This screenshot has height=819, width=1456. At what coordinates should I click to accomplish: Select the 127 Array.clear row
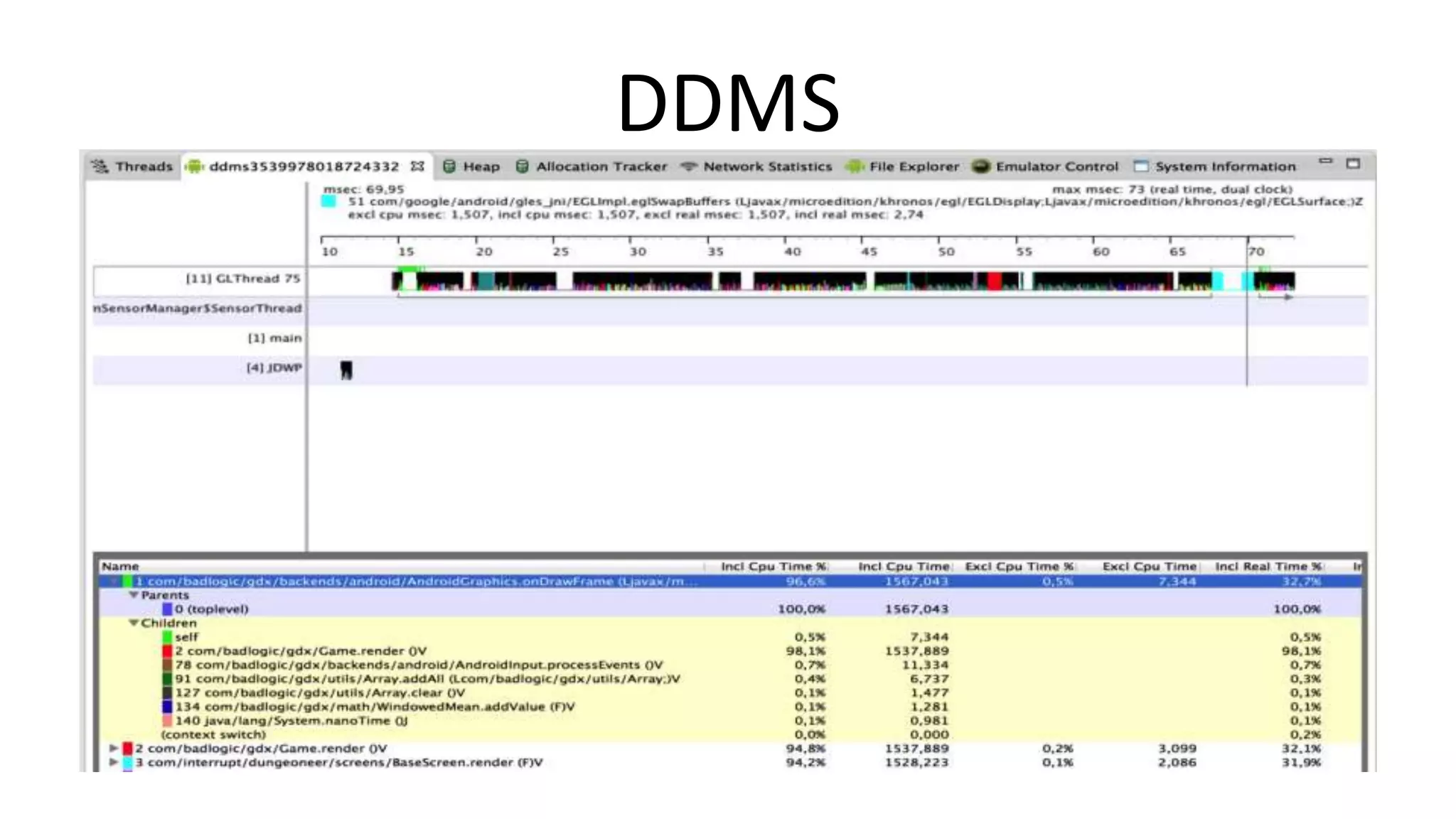[x=730, y=692]
